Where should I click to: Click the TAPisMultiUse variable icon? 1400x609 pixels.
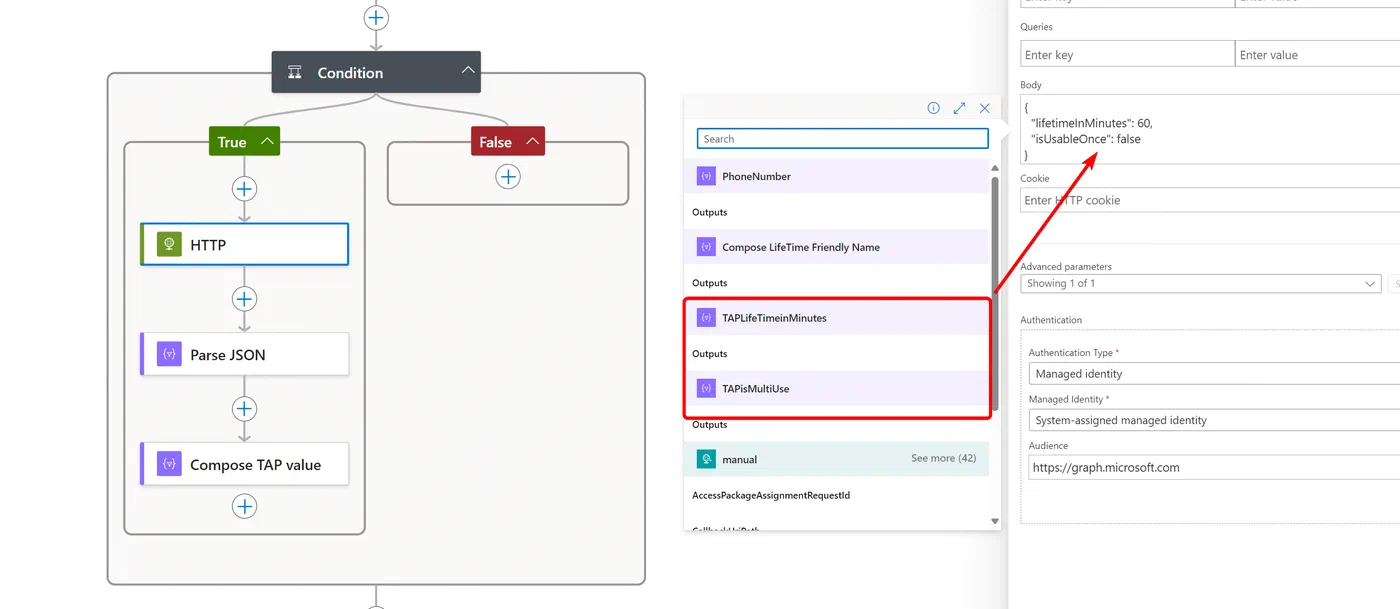705,388
